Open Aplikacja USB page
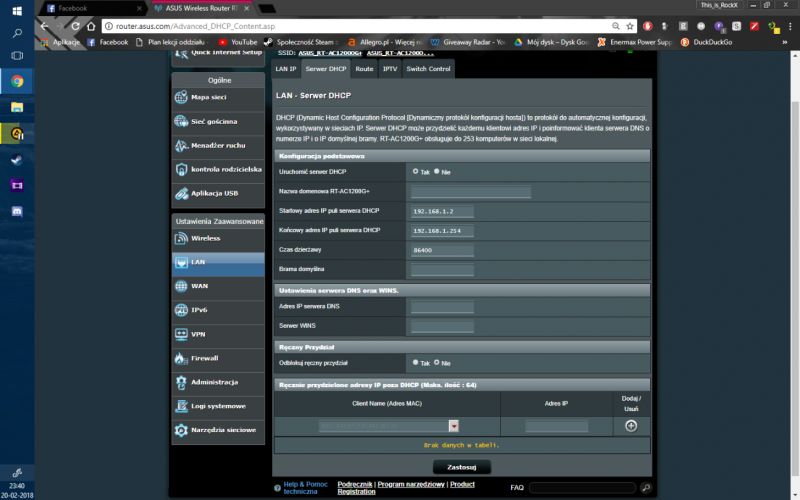 tap(218, 193)
